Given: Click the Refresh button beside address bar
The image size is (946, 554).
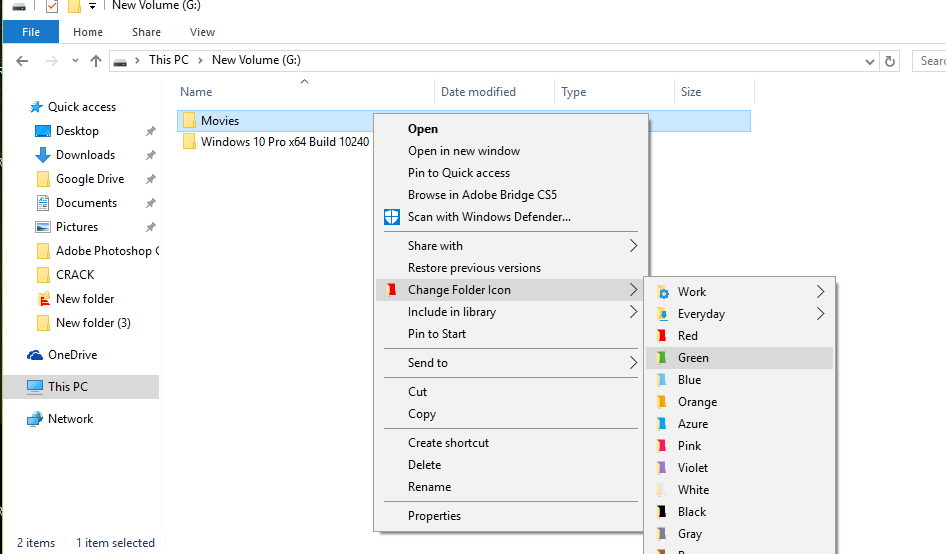Looking at the screenshot, I should click(x=890, y=61).
